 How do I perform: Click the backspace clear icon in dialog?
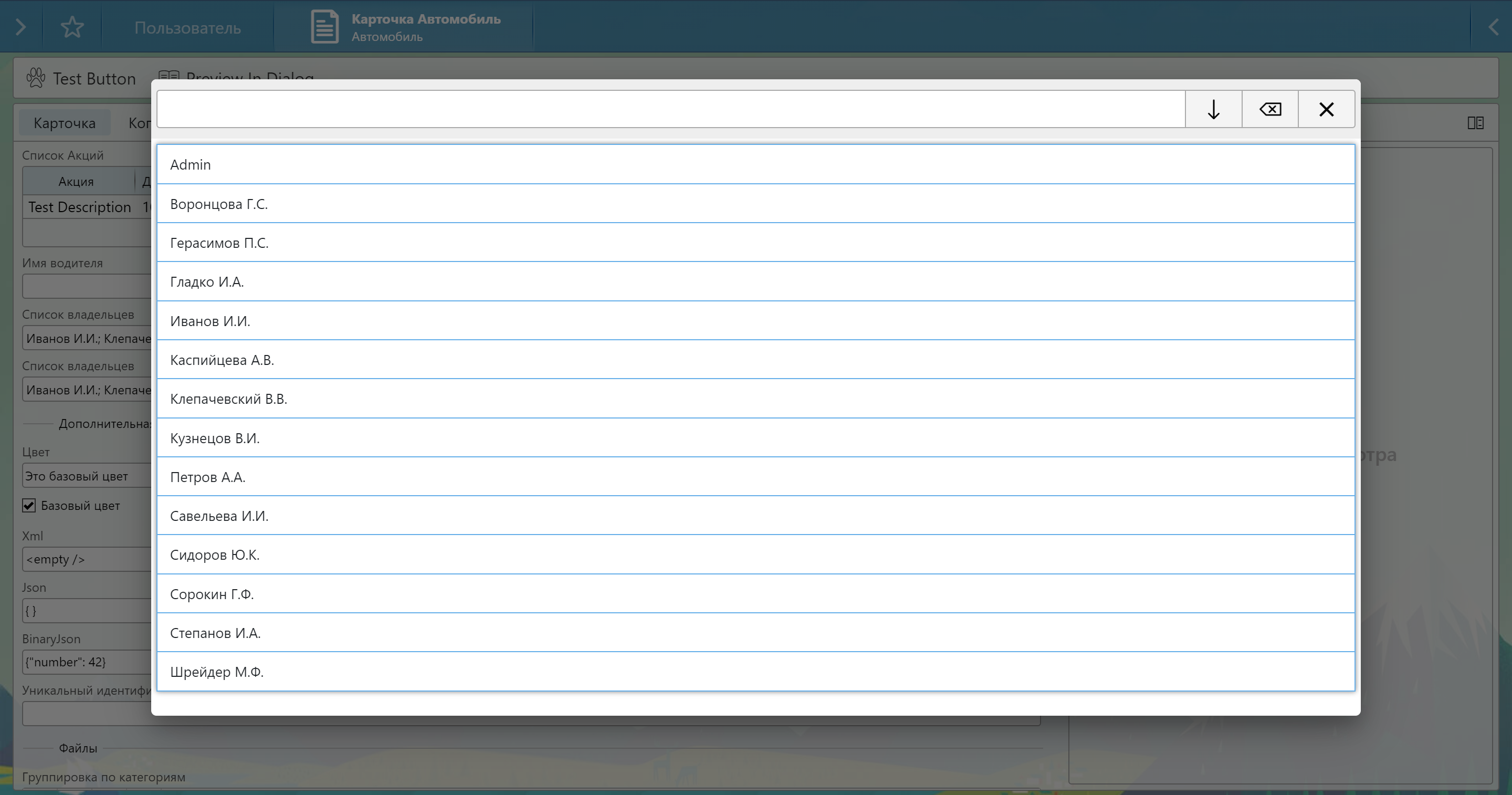[1269, 109]
